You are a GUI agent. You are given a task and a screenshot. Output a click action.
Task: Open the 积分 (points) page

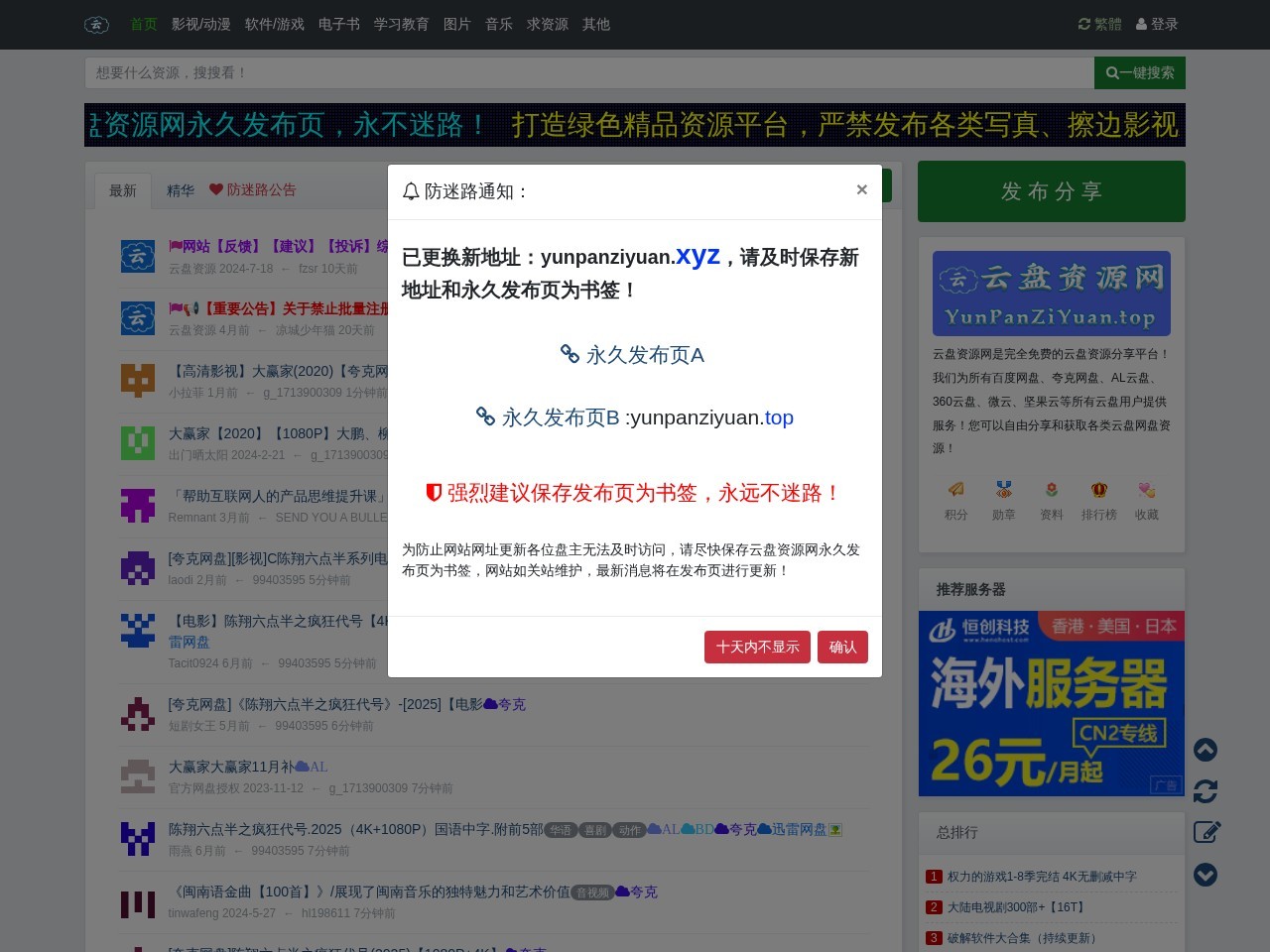(x=955, y=499)
